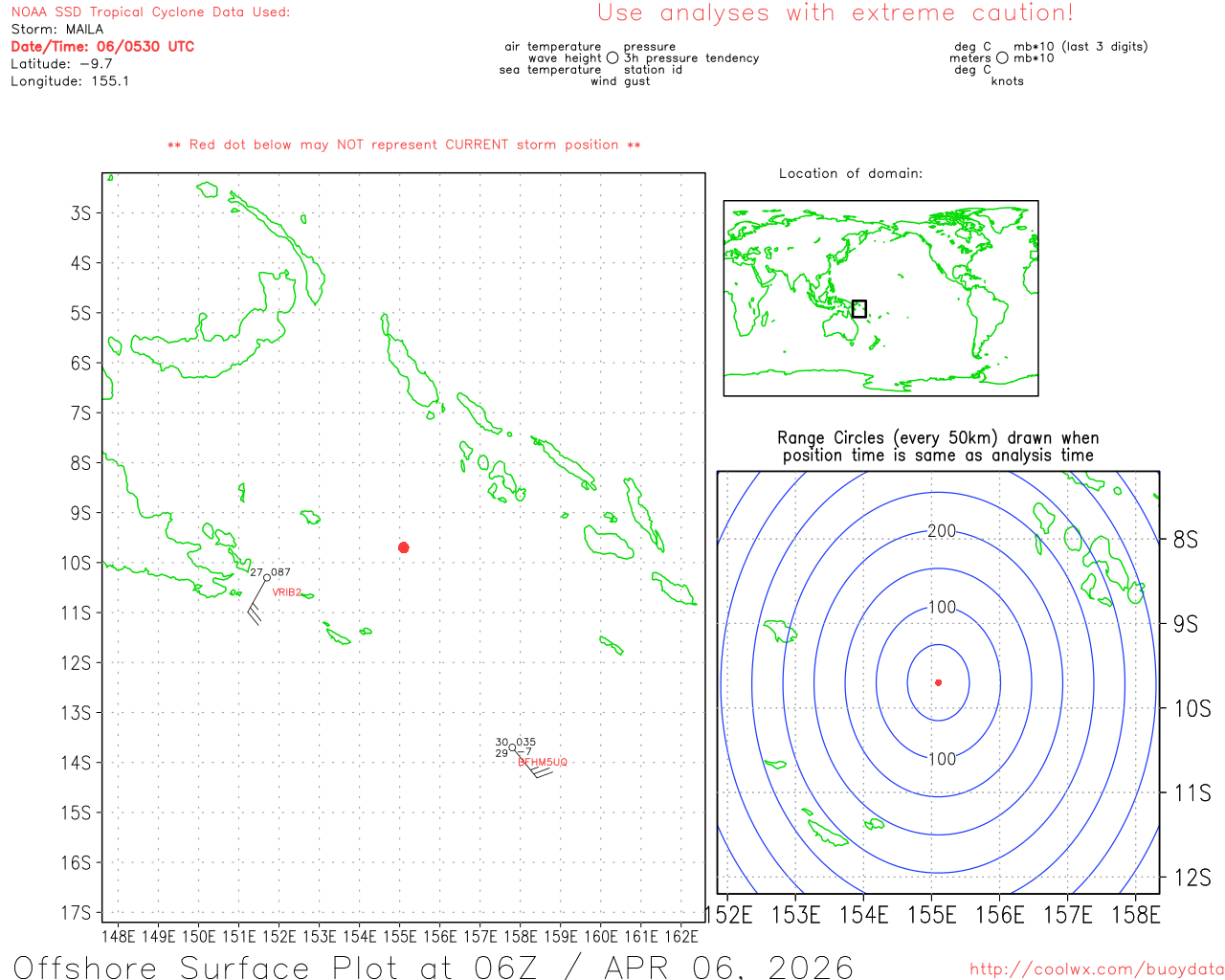Open the coolwx.com/buoydata link

(1096, 969)
